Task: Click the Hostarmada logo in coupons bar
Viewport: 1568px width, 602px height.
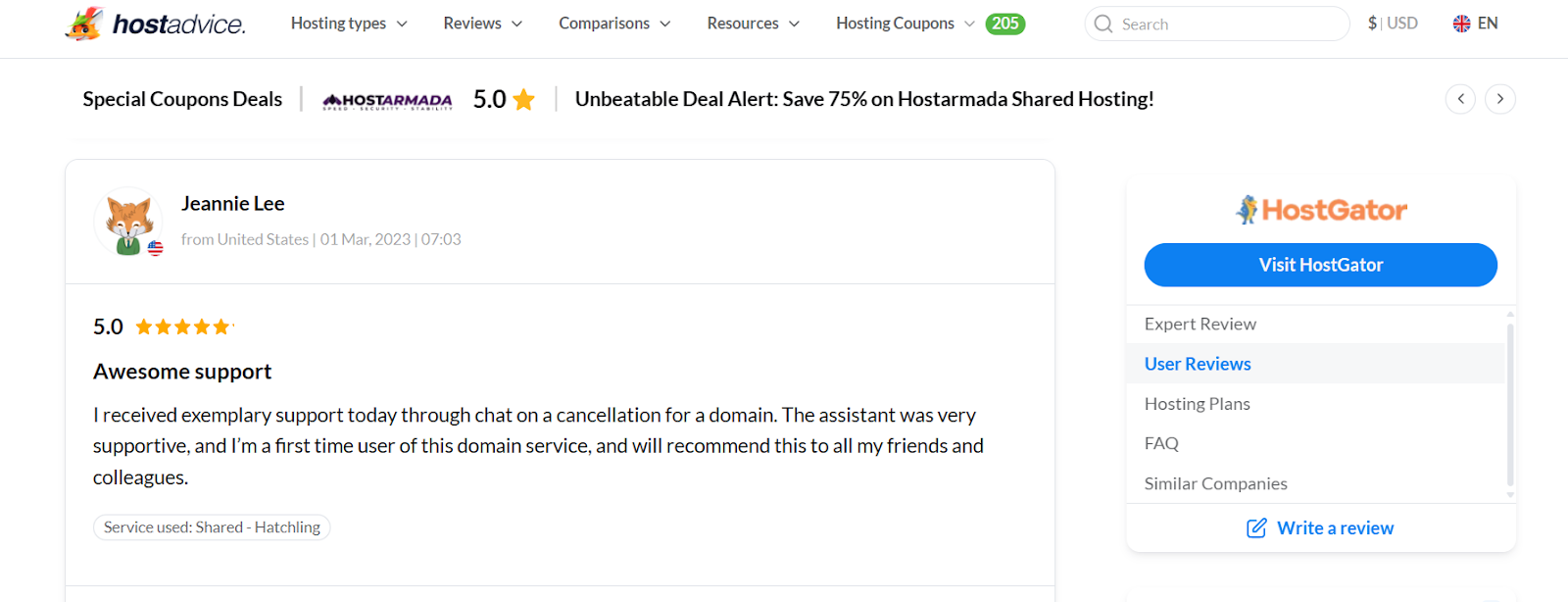Action: click(387, 100)
